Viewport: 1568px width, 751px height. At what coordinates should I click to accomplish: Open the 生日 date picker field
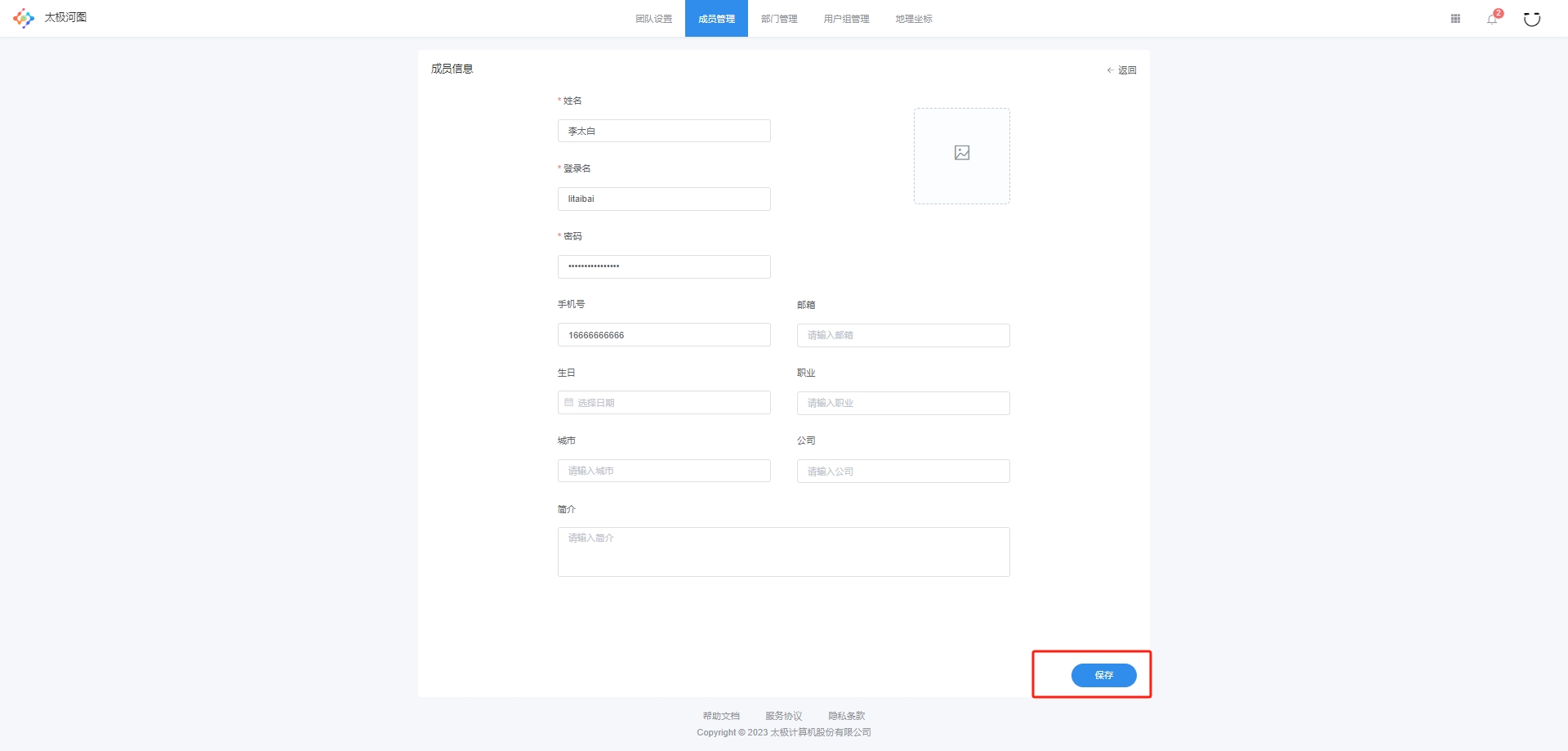(664, 403)
